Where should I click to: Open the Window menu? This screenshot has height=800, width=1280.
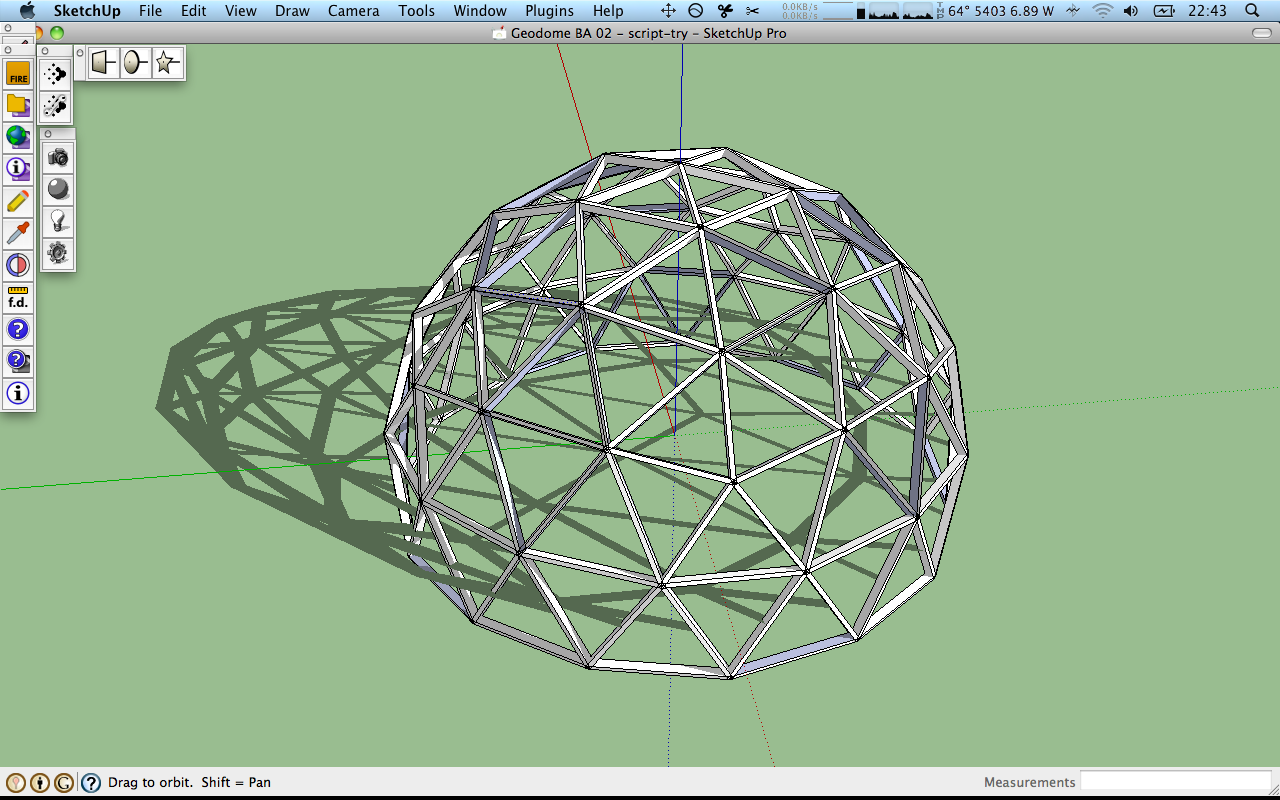(480, 11)
